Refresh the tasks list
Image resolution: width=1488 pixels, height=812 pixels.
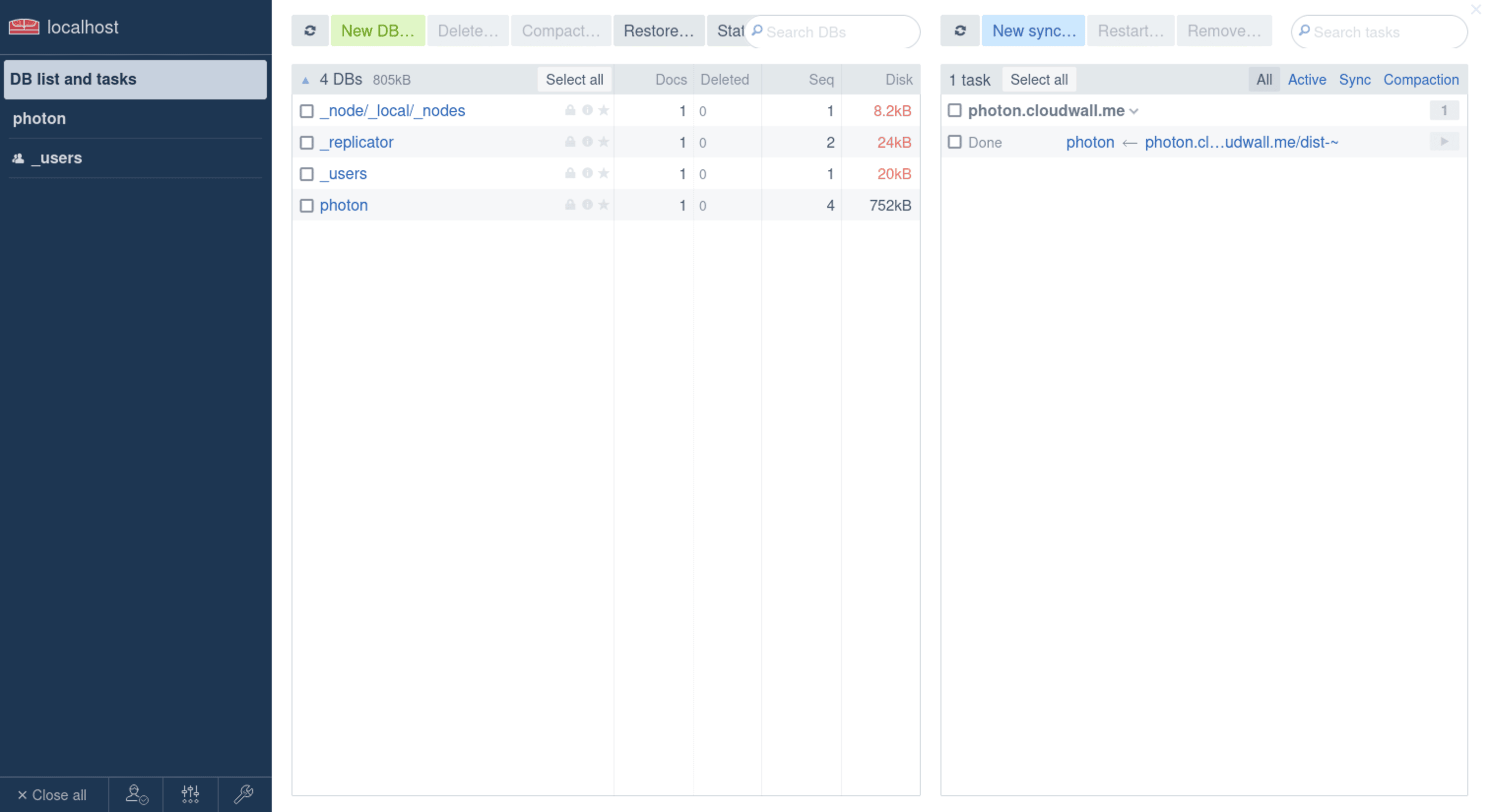point(960,31)
